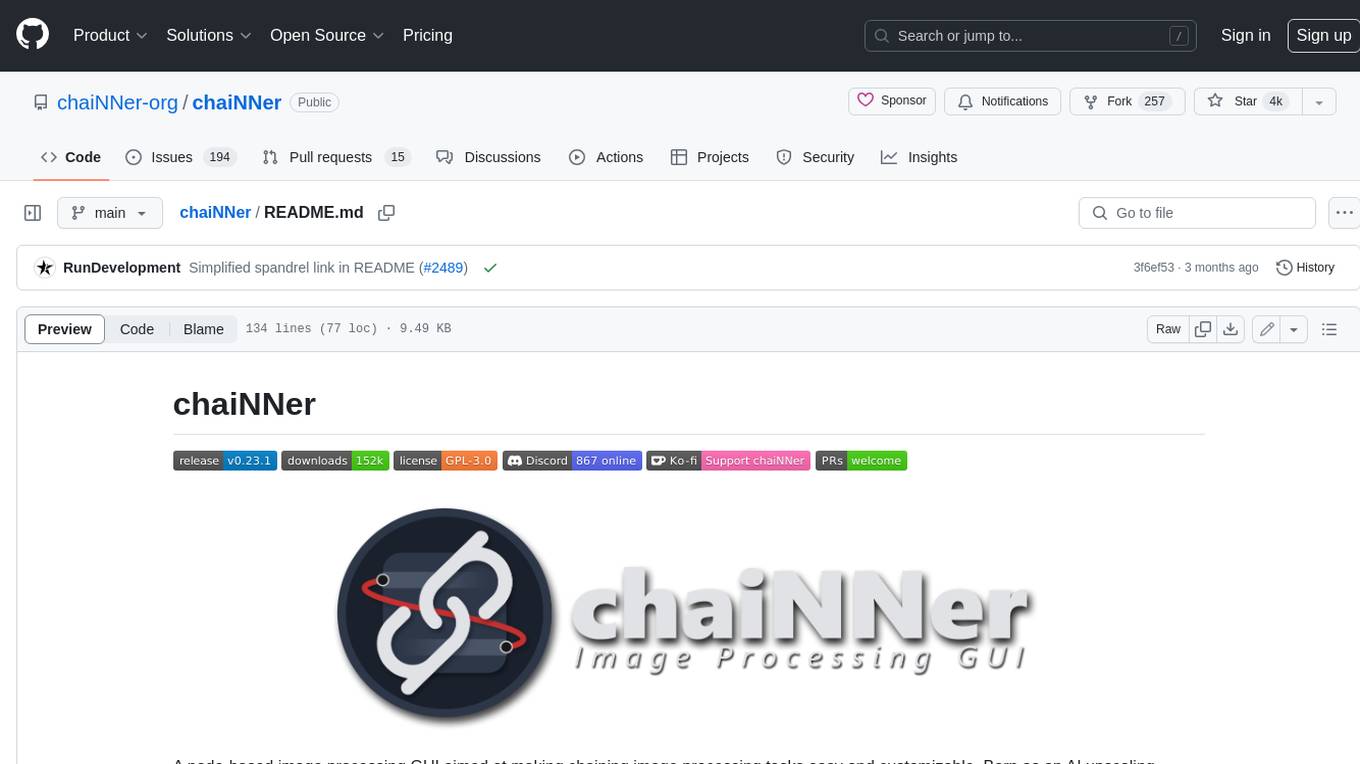
Task: Open the Insights tab
Action: [919, 157]
